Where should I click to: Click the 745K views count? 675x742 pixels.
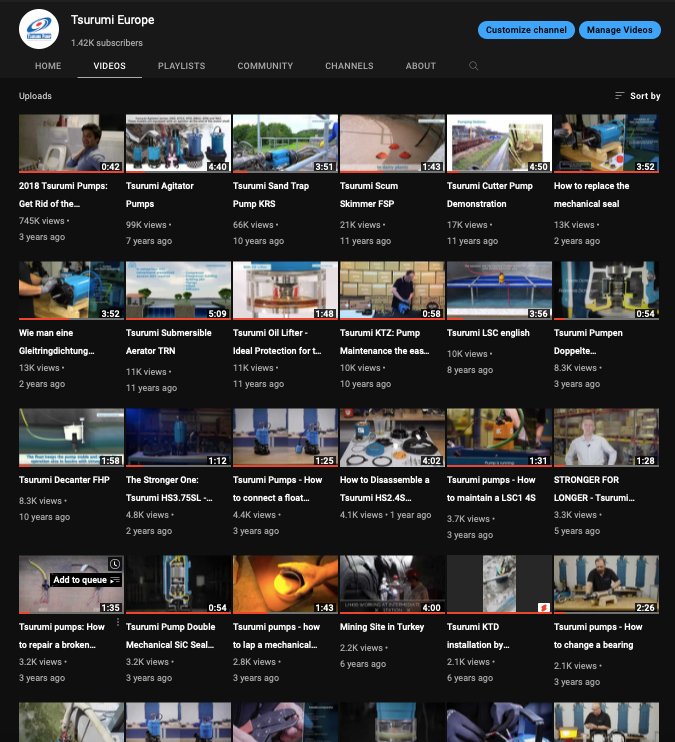(41, 221)
